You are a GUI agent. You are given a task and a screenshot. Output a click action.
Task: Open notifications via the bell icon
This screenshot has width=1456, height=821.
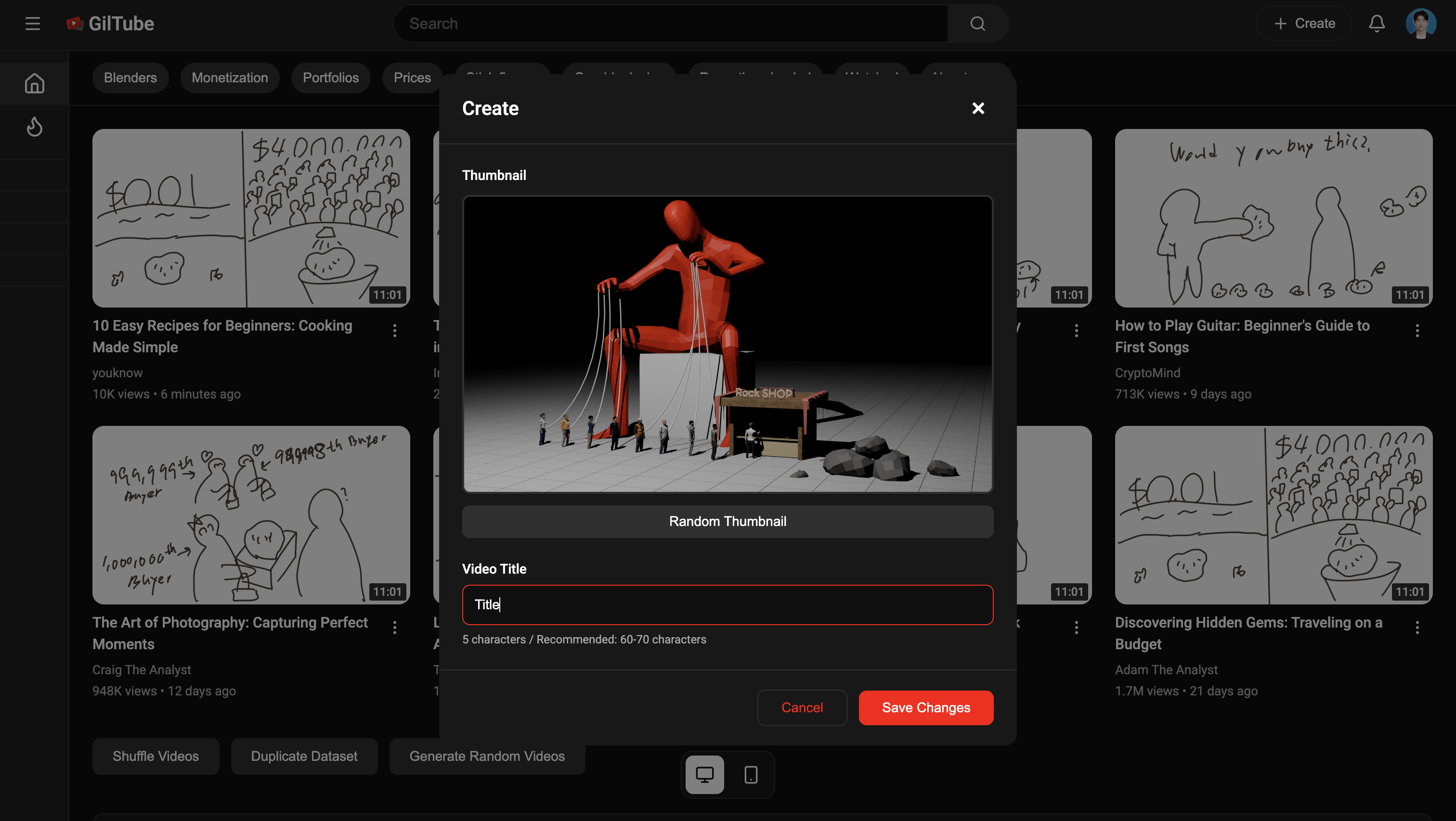tap(1377, 23)
